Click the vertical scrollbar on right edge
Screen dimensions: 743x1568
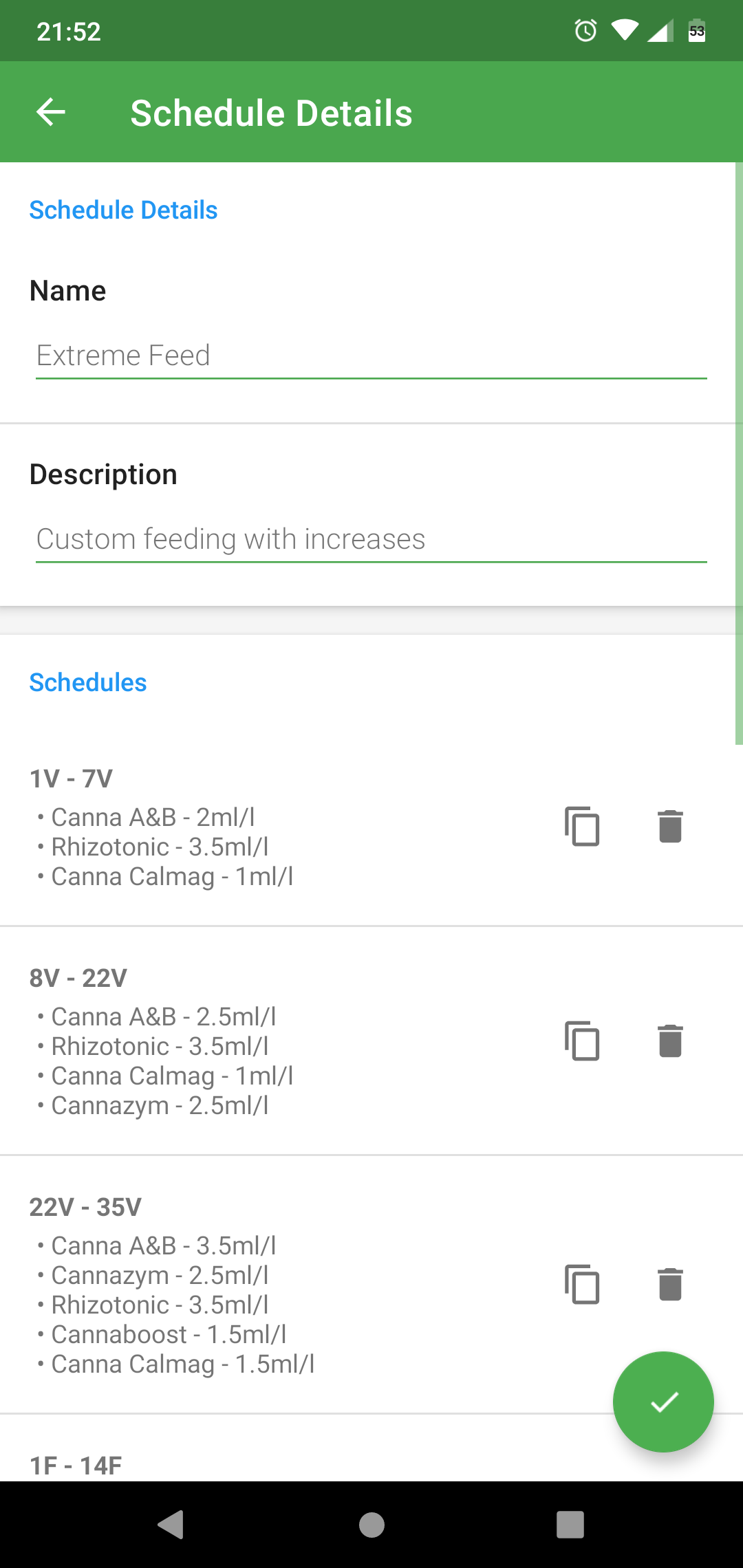739,454
